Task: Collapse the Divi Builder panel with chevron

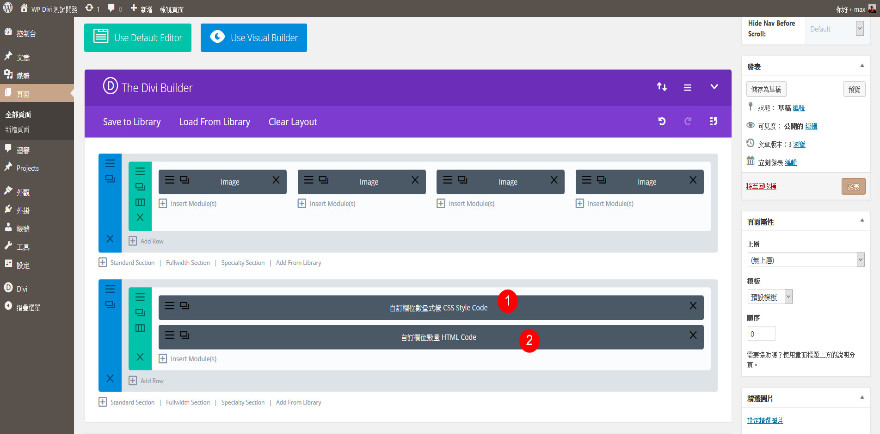Action: (714, 87)
